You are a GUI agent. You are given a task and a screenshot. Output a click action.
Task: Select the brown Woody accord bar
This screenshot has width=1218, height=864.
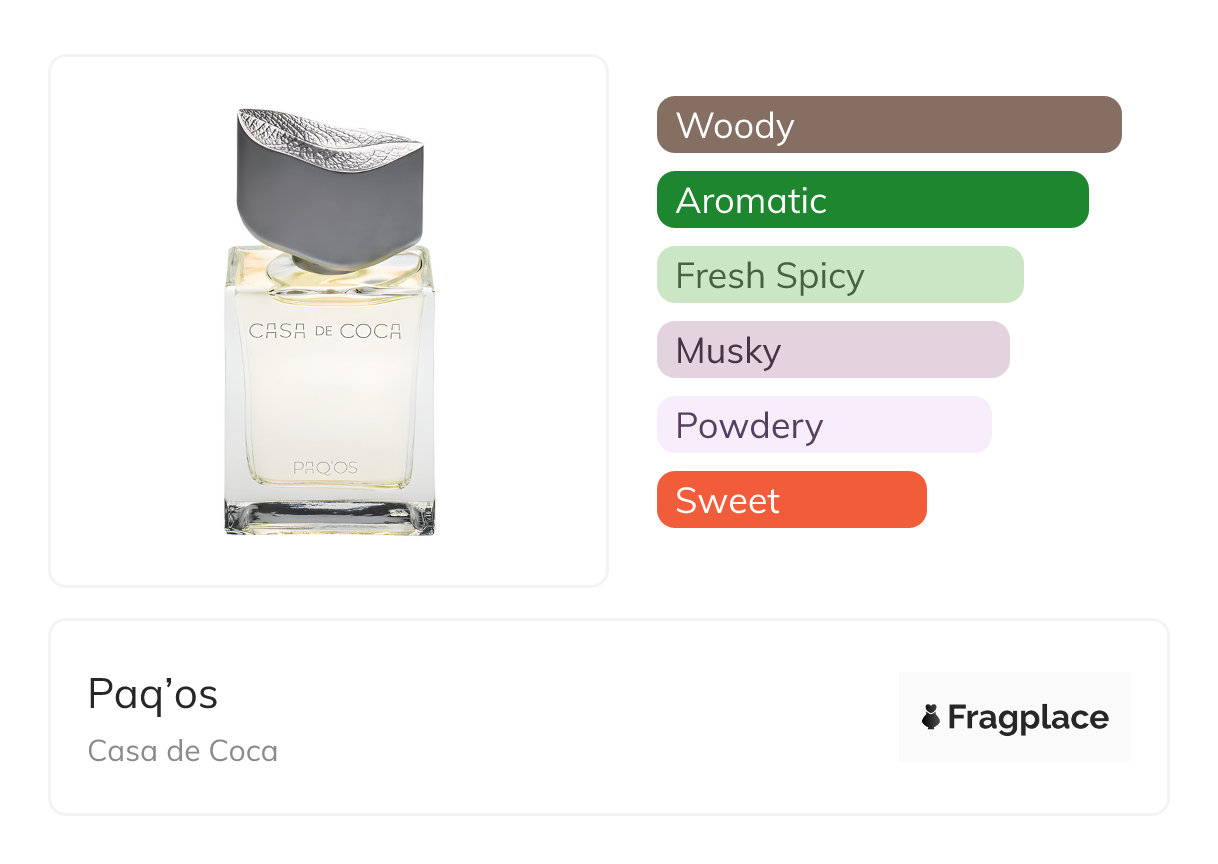[889, 125]
